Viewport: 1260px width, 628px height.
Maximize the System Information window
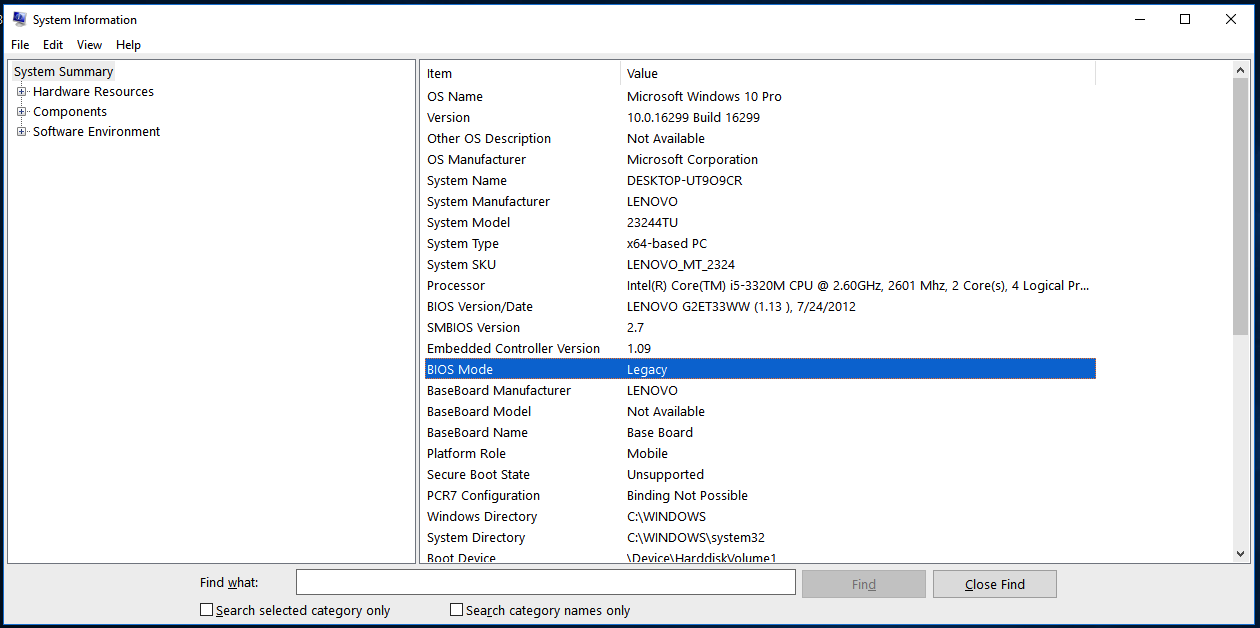pos(1185,19)
